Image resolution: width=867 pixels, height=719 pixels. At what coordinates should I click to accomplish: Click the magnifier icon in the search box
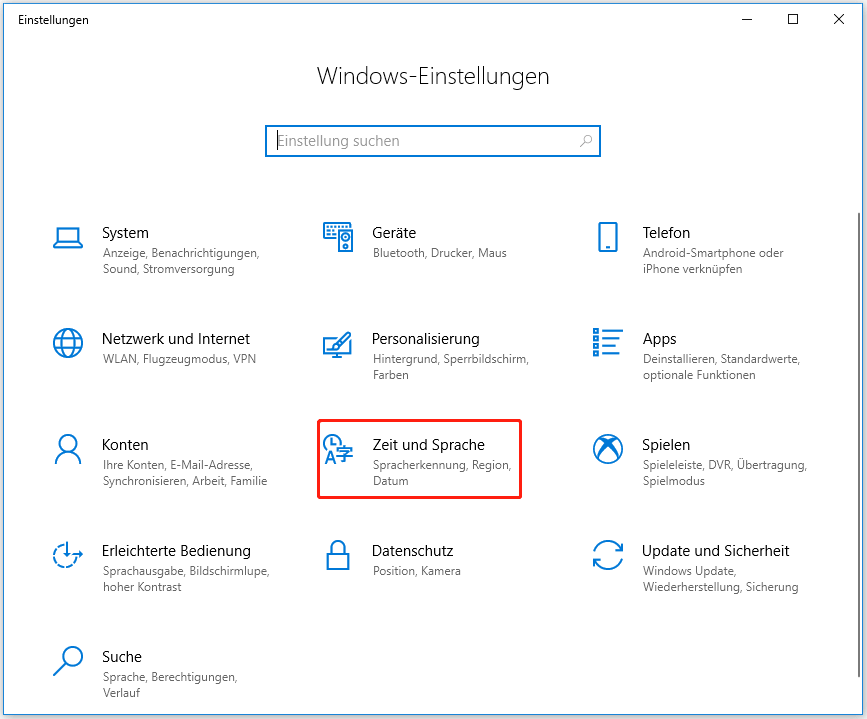(586, 141)
